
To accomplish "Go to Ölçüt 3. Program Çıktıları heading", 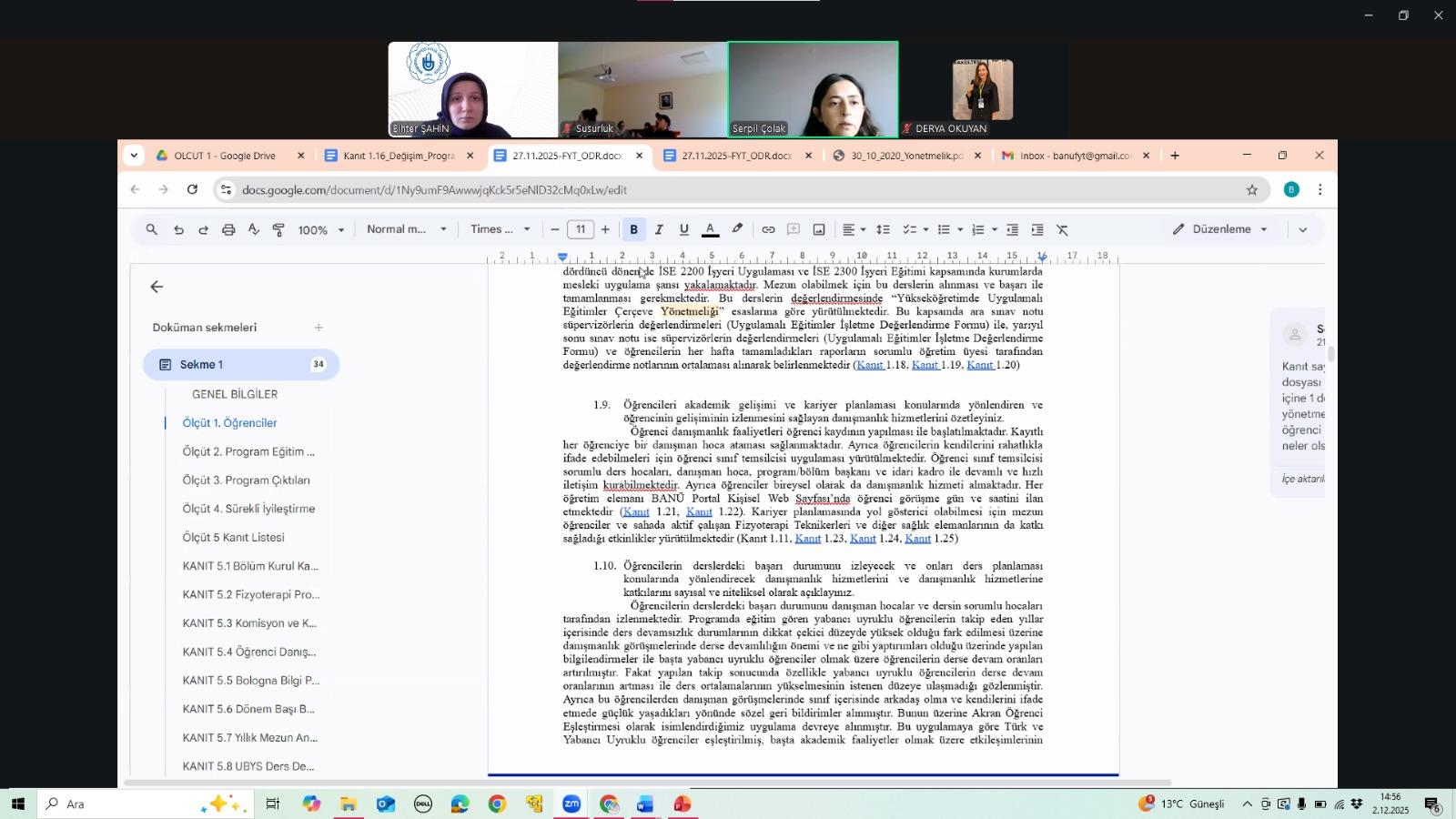I will 246,480.
